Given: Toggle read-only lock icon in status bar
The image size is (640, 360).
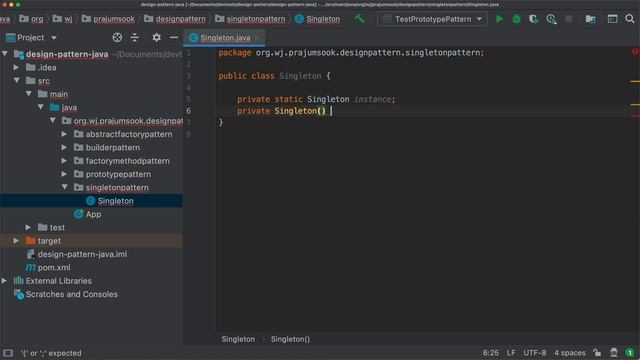Looking at the screenshot, I should (597, 353).
